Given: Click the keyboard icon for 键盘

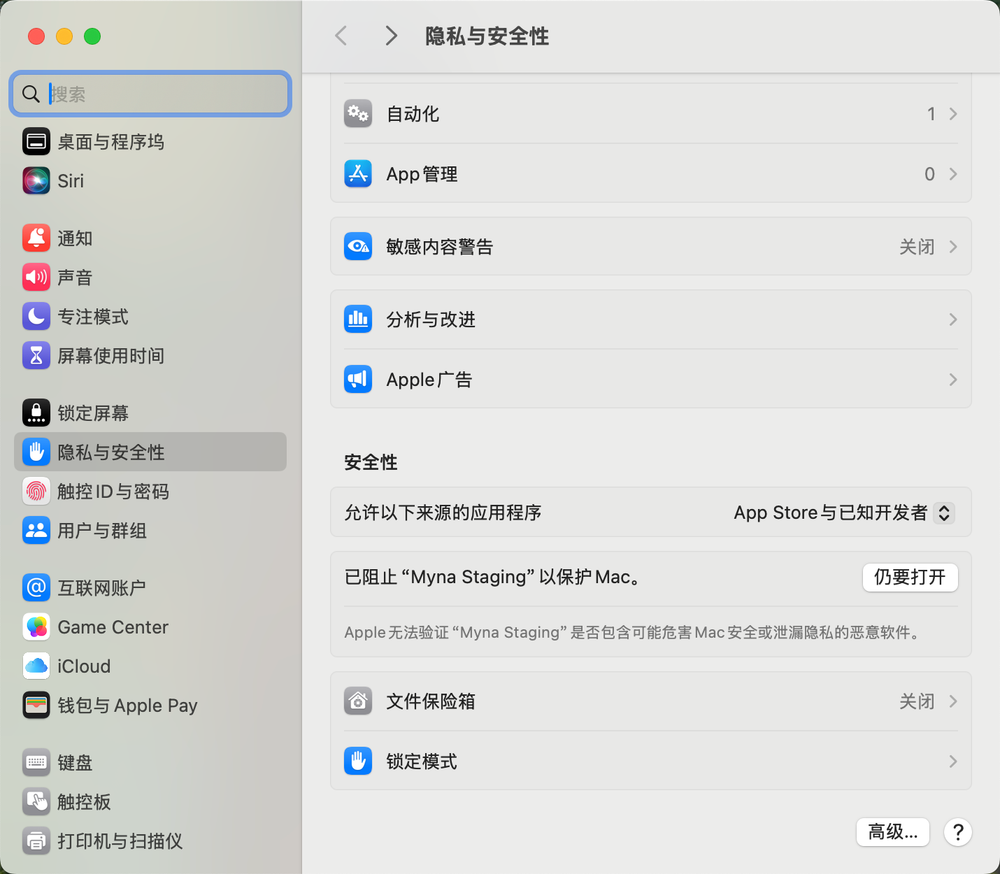Looking at the screenshot, I should pos(36,762).
